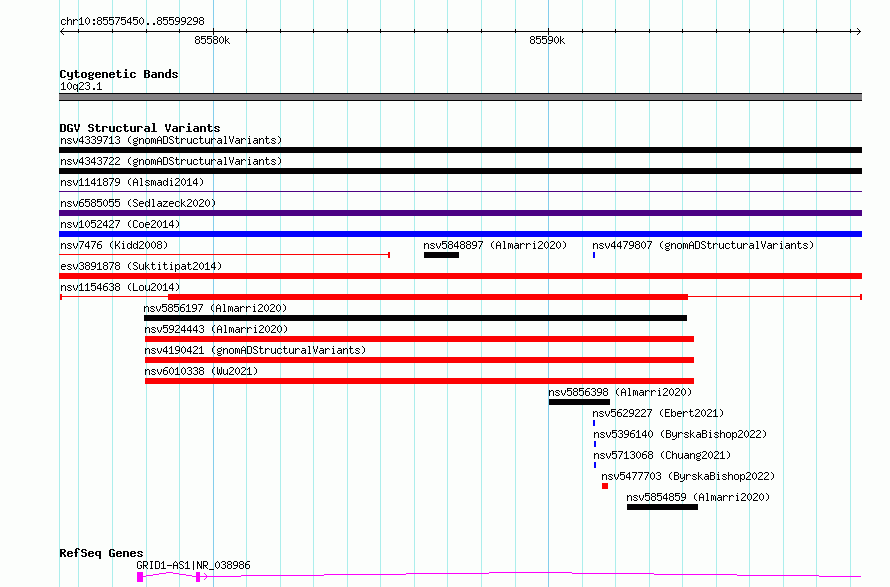Viewport: 890px width, 587px height.
Task: Click the blue nsv1052427 variant bar
Action: point(460,234)
